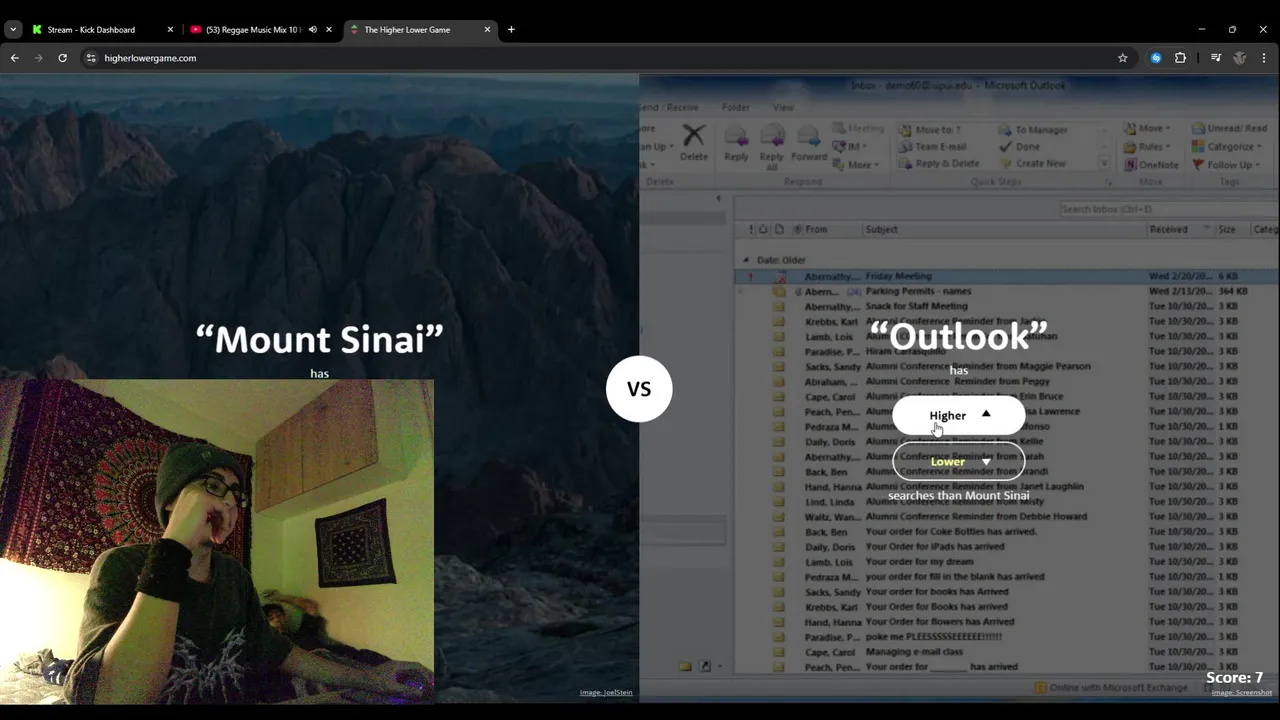View site information icon in address bar

click(91, 58)
